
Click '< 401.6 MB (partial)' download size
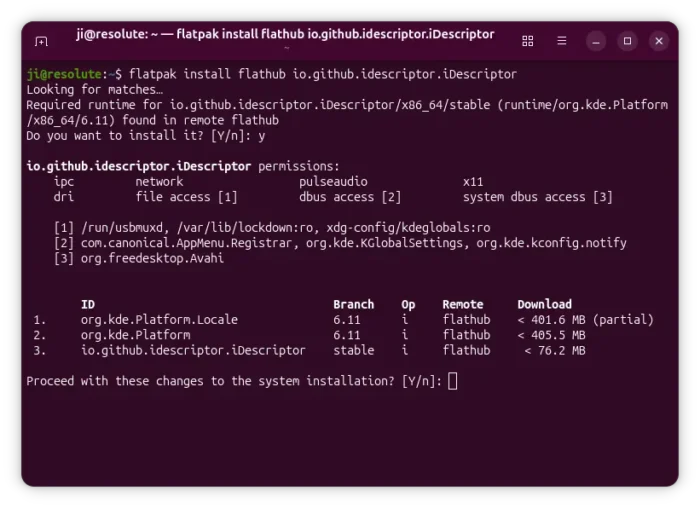(585, 320)
